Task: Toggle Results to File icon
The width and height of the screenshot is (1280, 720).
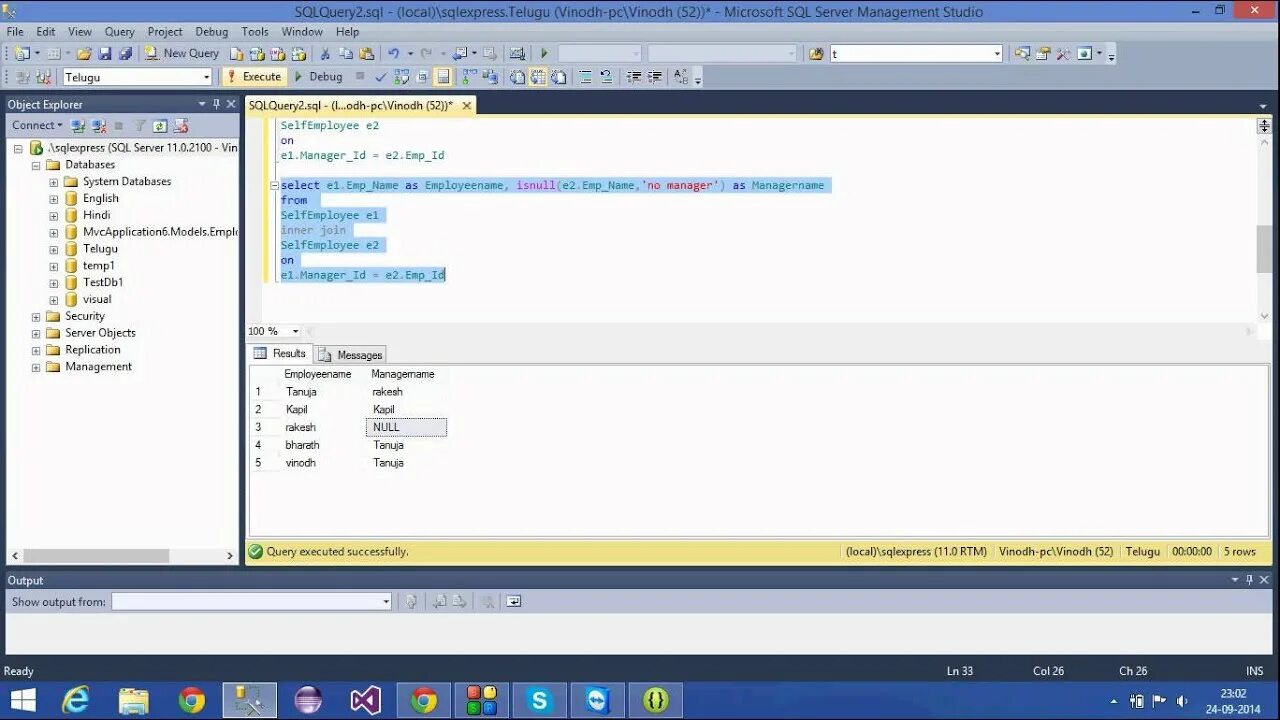Action: [558, 77]
